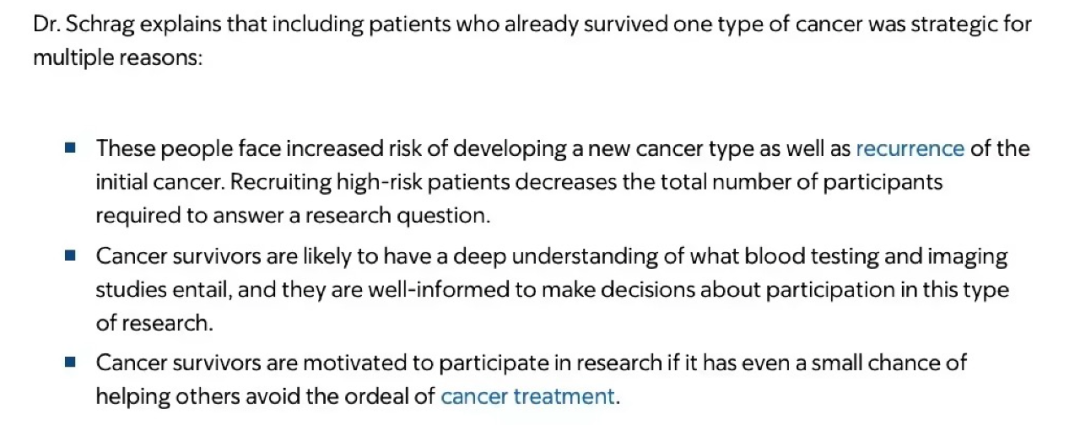Click the line 'of research.'
Viewport: 1080px width, 425px height.
(x=153, y=322)
